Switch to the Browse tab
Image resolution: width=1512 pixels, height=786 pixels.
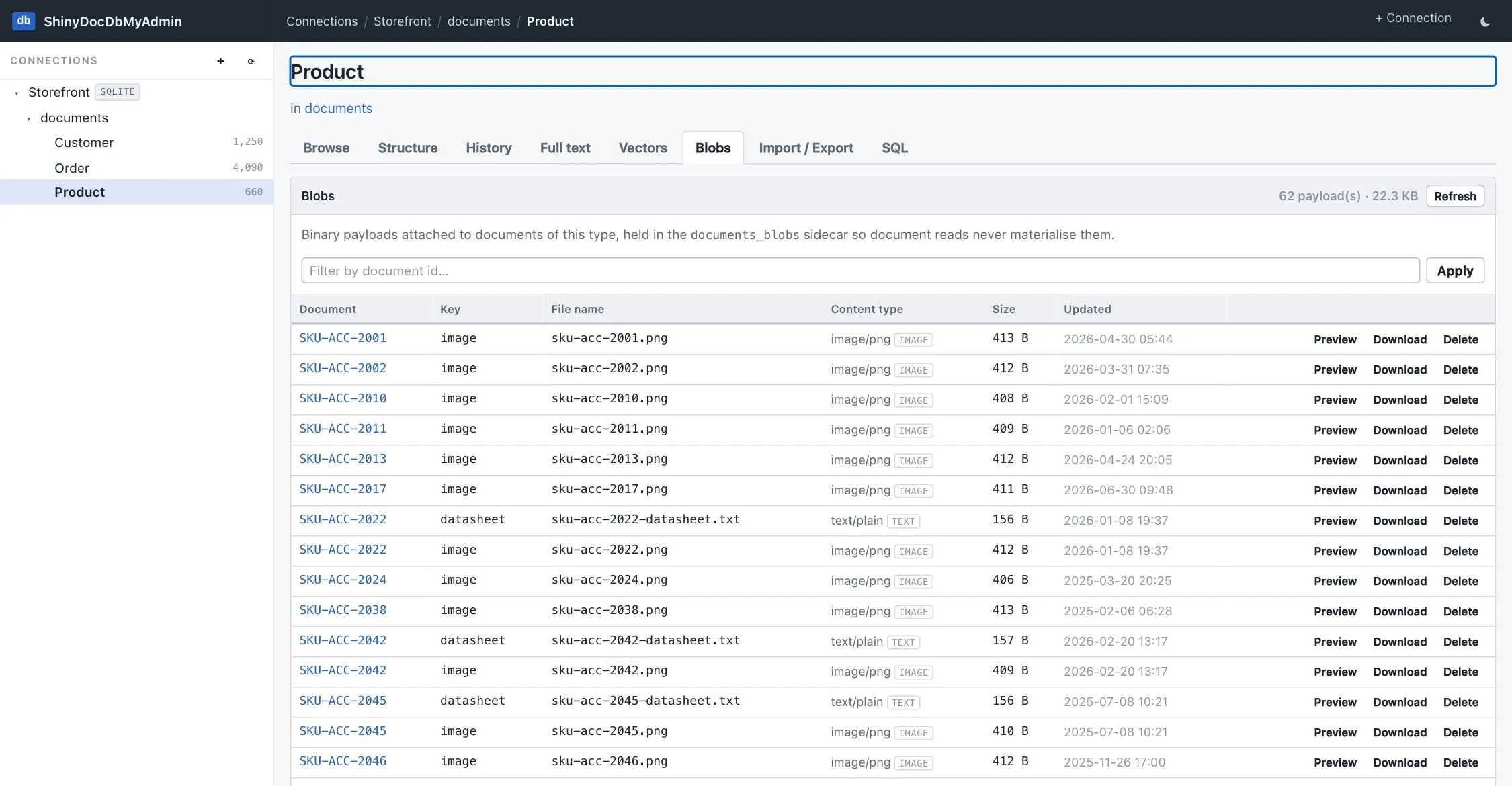(x=327, y=148)
